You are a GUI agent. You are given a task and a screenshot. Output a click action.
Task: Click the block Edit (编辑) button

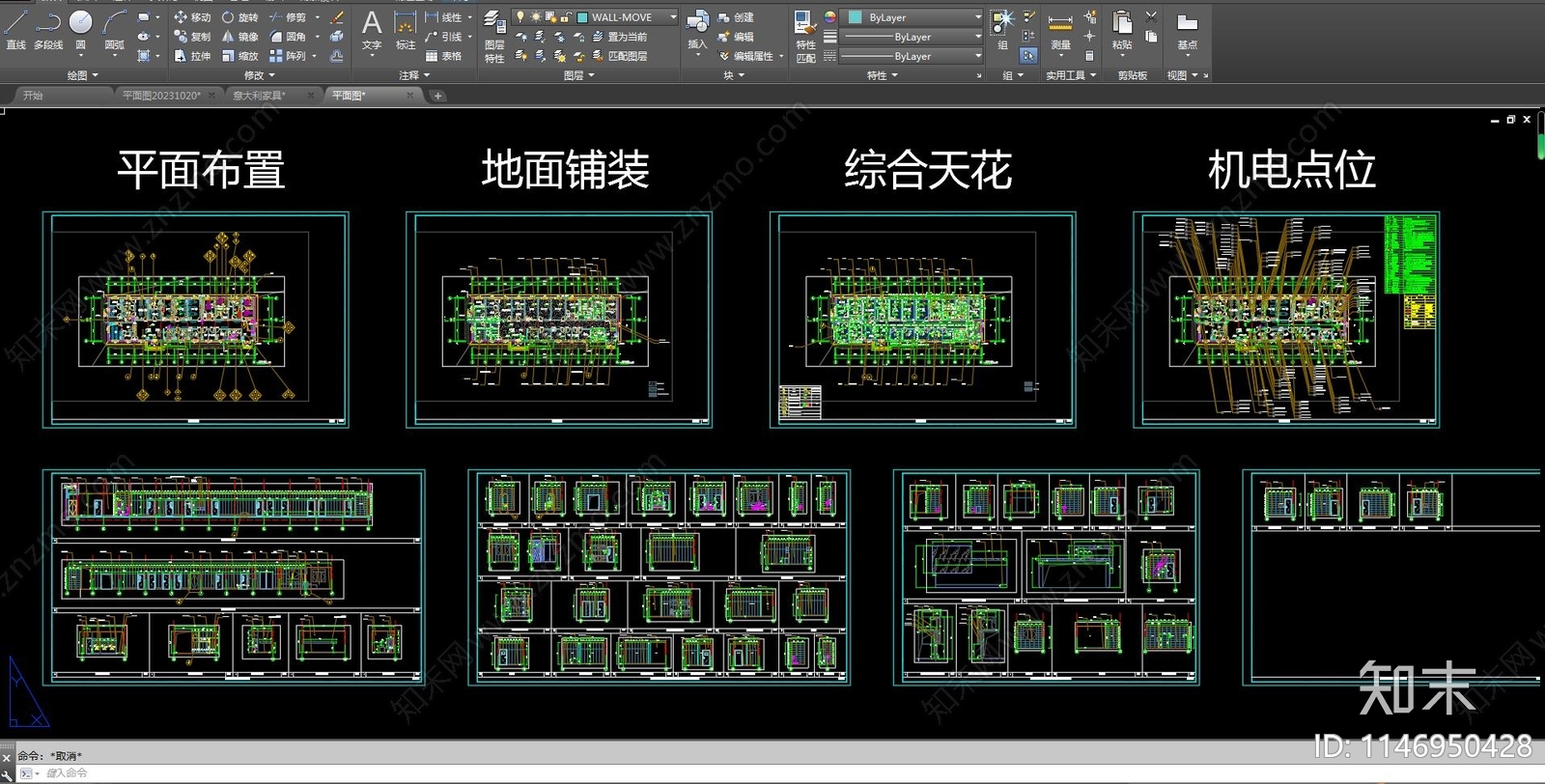pos(736,37)
